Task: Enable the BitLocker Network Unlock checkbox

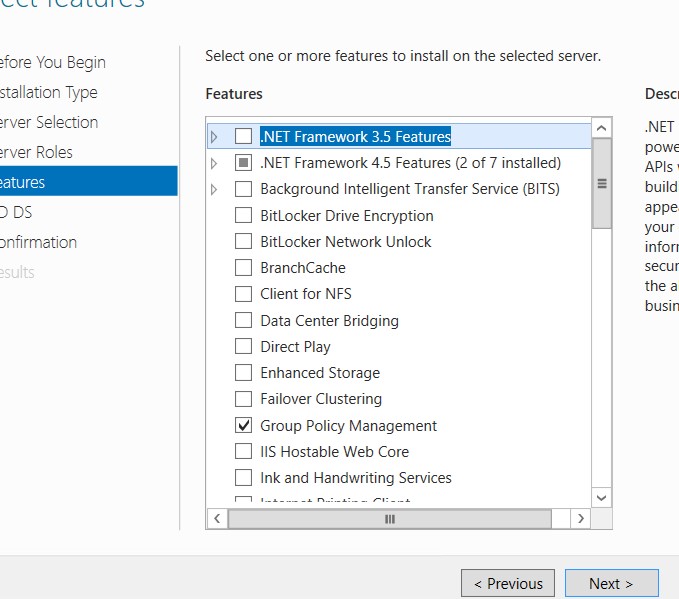Action: click(x=243, y=241)
